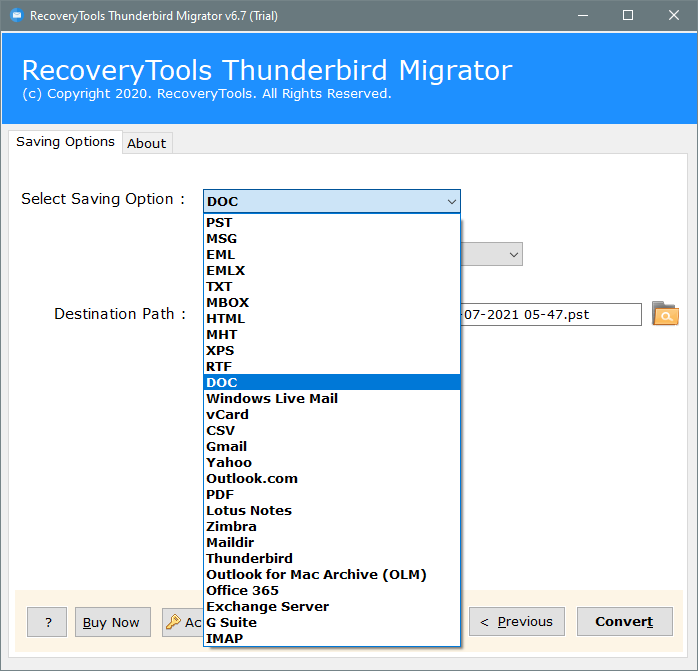698x671 pixels.
Task: Open help with the ? button
Action: pyautogui.click(x=47, y=622)
